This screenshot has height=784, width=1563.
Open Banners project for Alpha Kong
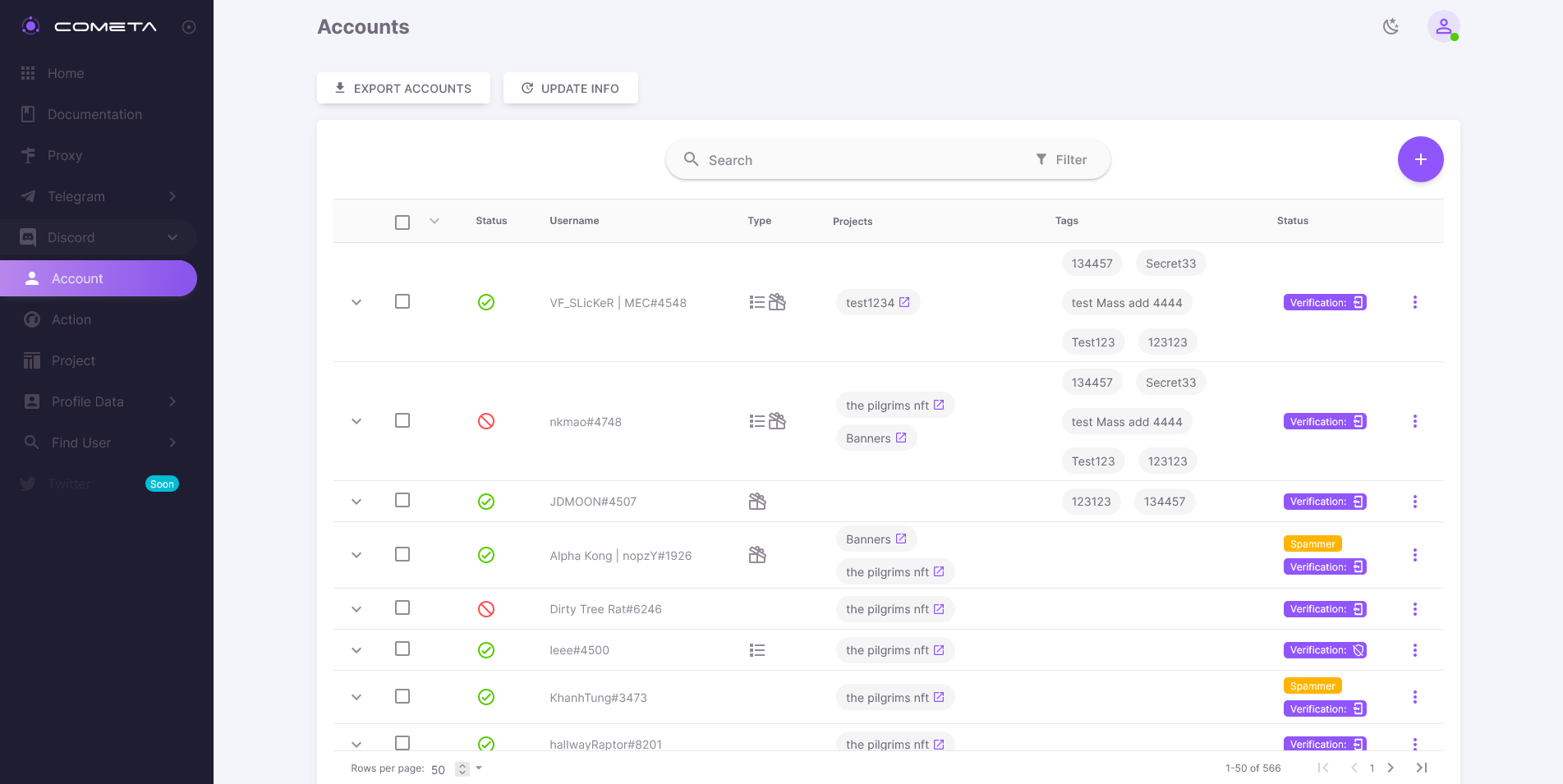[876, 539]
